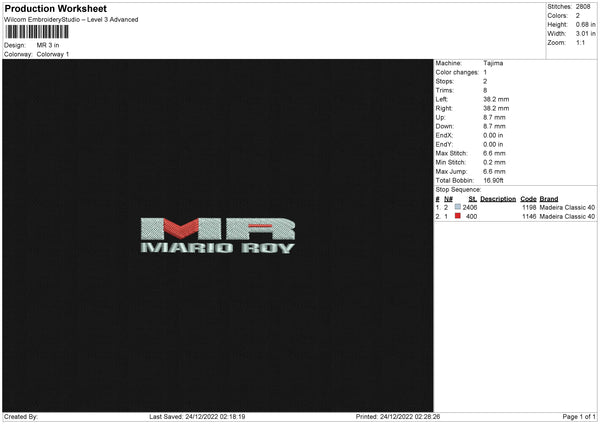Click the Right value 38.2 mm
600x424 pixels.
(496, 108)
